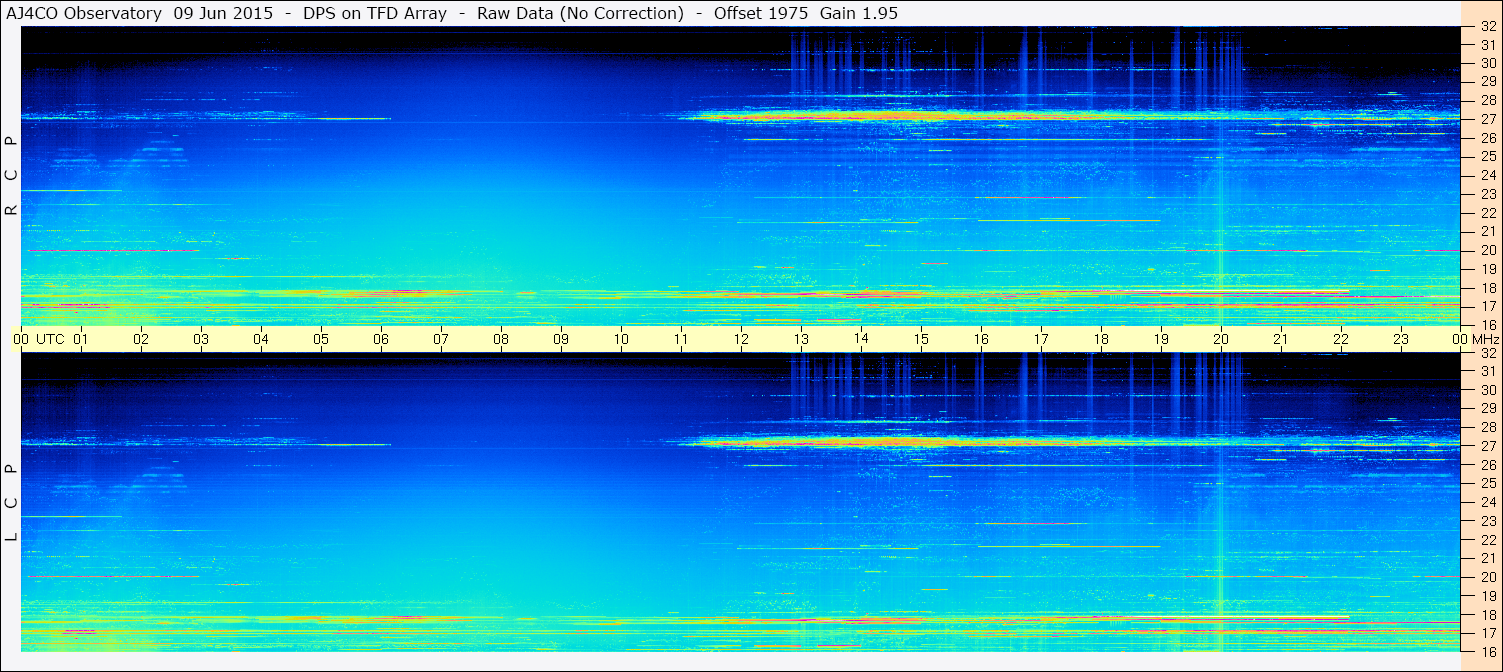Click "DPS on TFD Array" in the header
This screenshot has width=1503, height=672.
pos(375,13)
